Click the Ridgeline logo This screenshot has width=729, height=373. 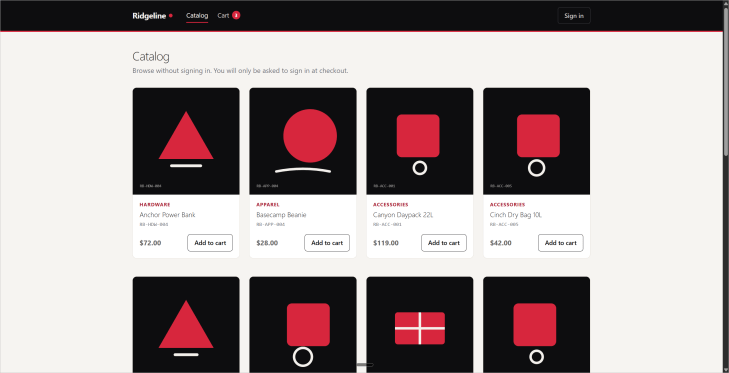pos(152,16)
